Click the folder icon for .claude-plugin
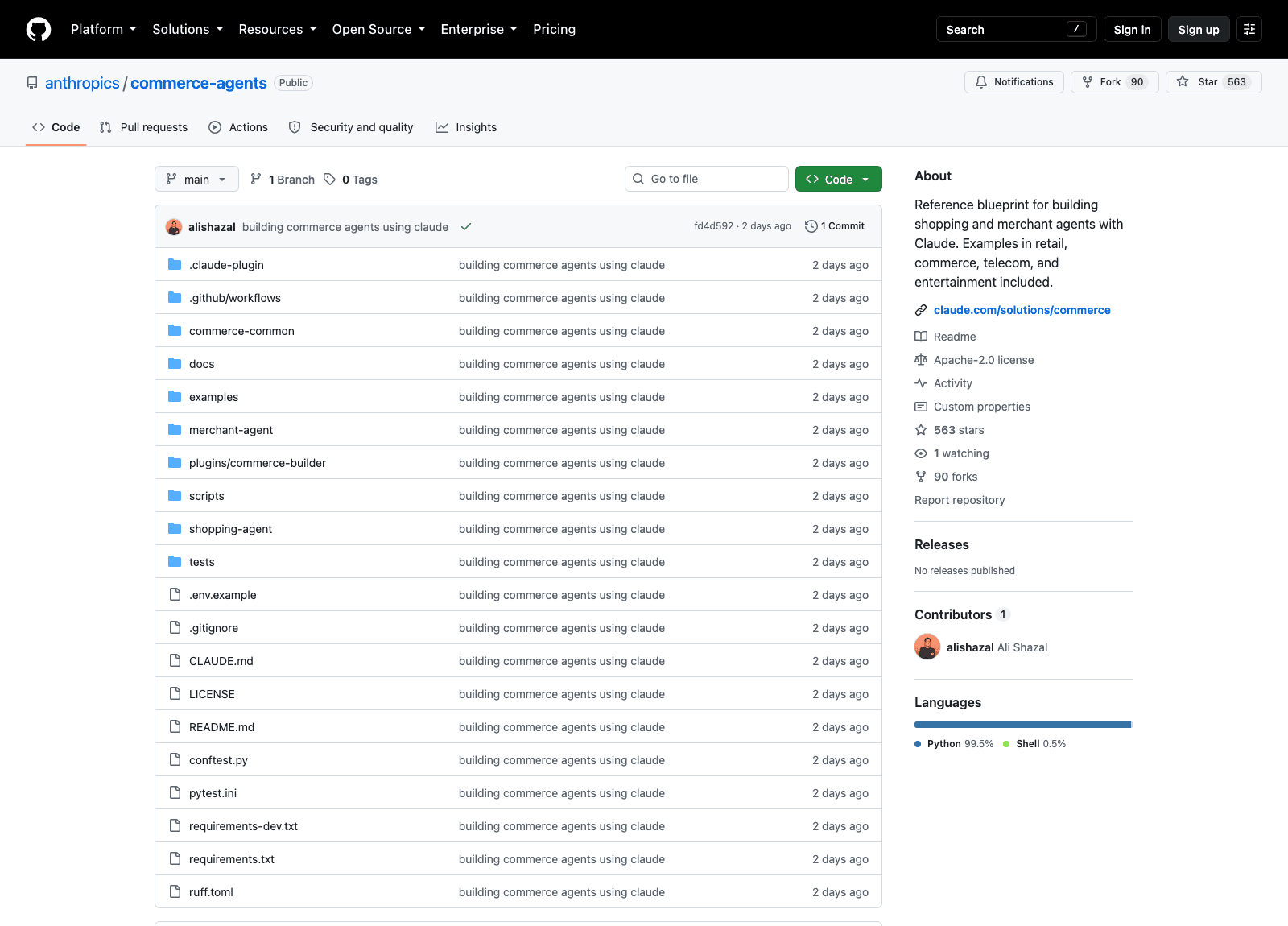 tap(175, 264)
